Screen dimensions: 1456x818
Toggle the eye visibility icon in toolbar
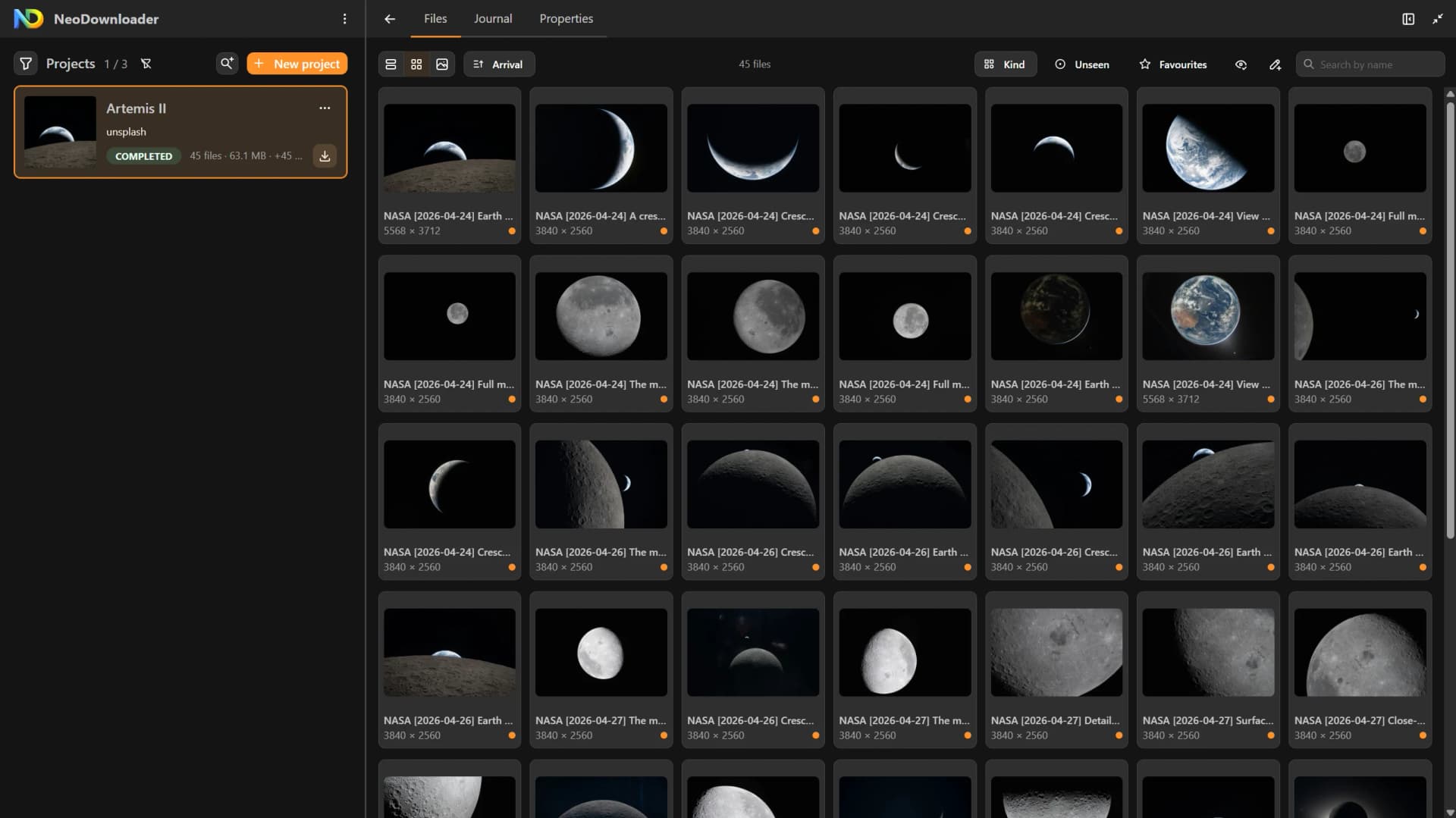(1241, 64)
